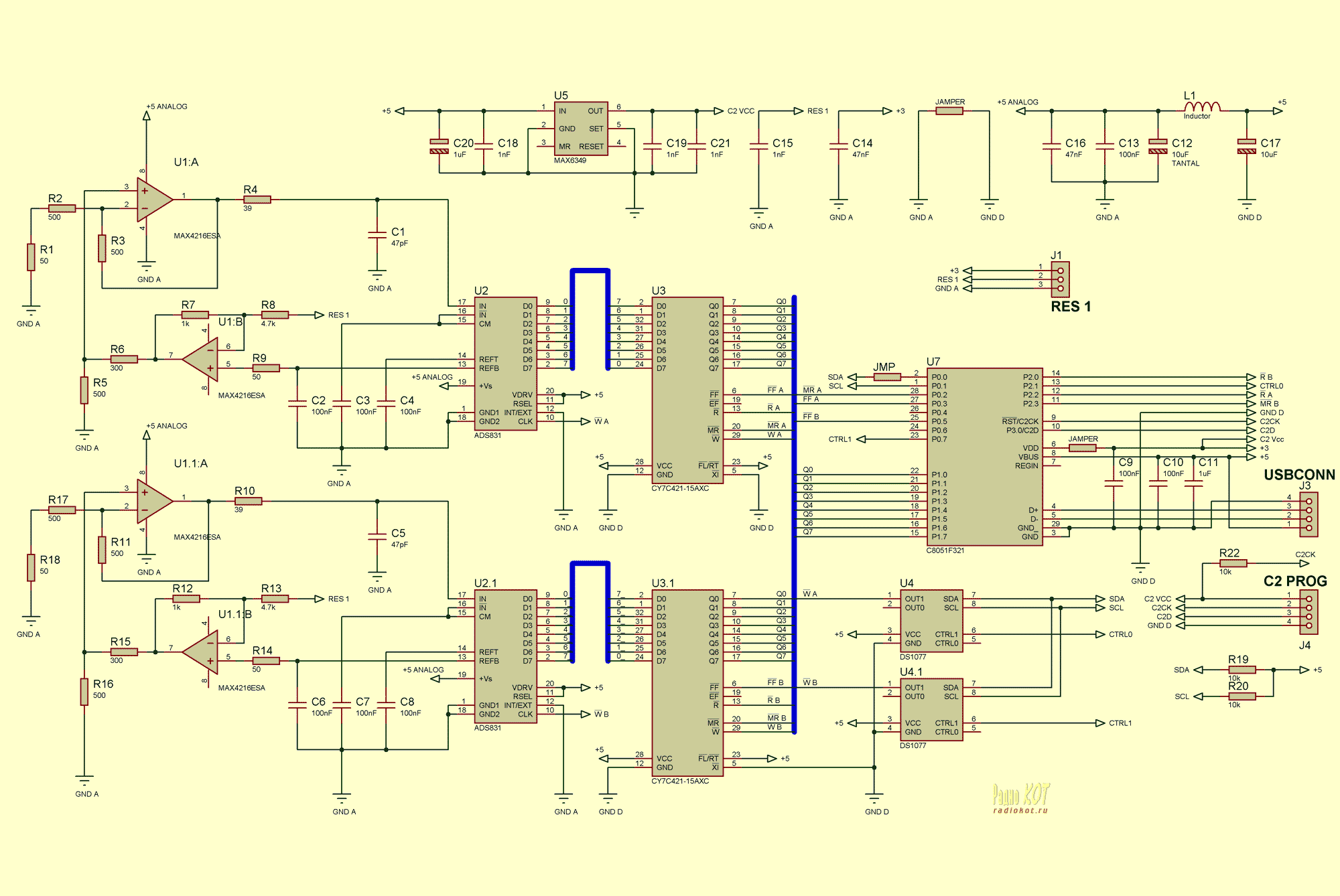Click capacitor C9 symbol

pos(1114,483)
